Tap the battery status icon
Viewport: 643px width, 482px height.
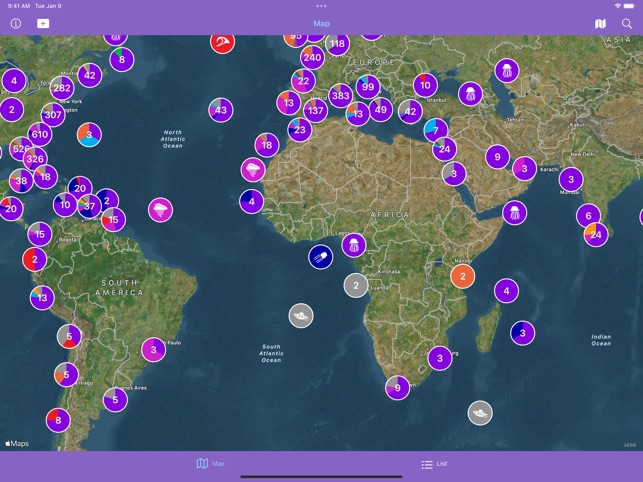pyautogui.click(x=629, y=6)
